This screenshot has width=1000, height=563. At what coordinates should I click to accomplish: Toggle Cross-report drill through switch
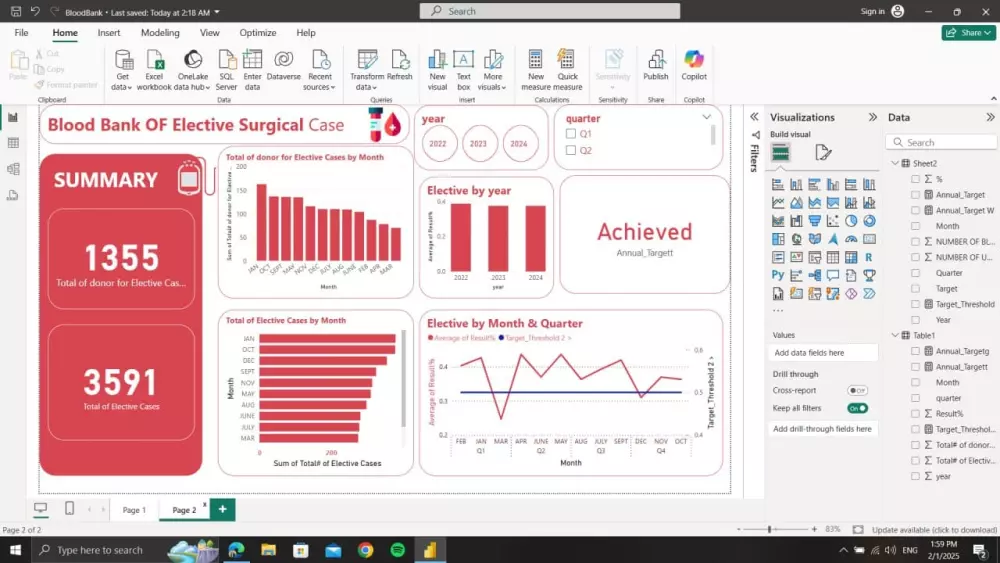[x=857, y=390]
